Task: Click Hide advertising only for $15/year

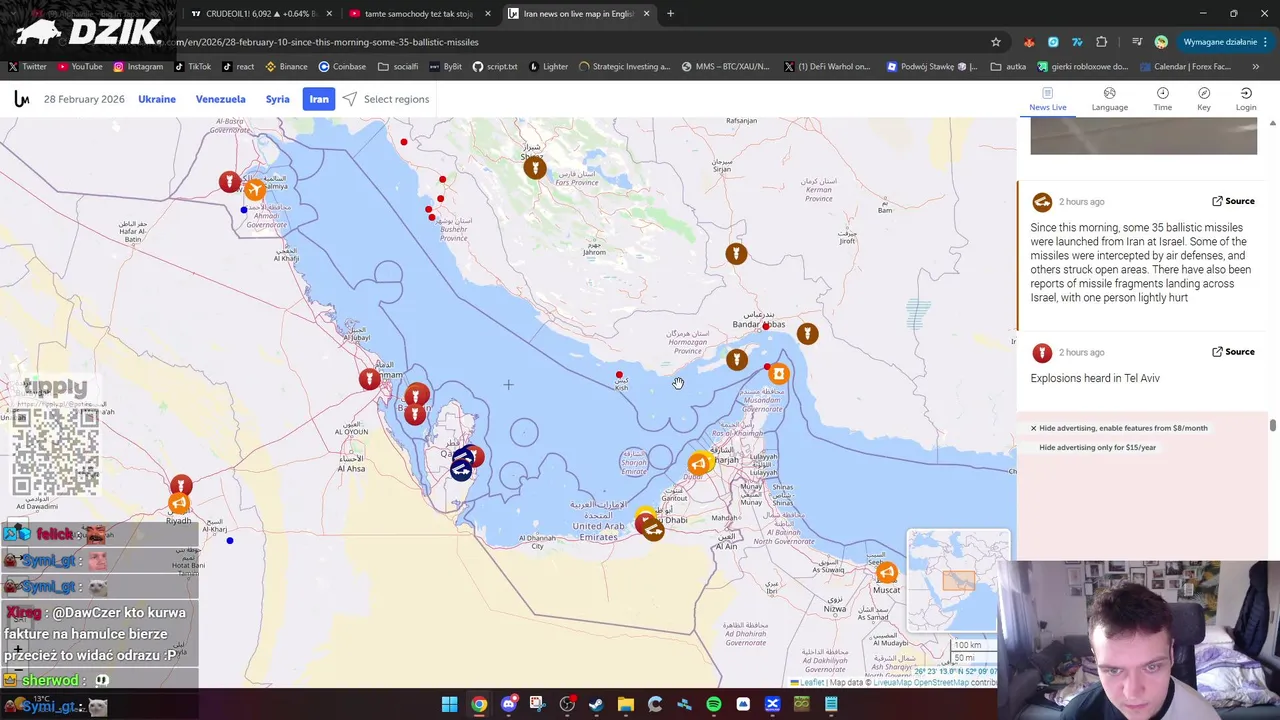Action: [x=1097, y=447]
